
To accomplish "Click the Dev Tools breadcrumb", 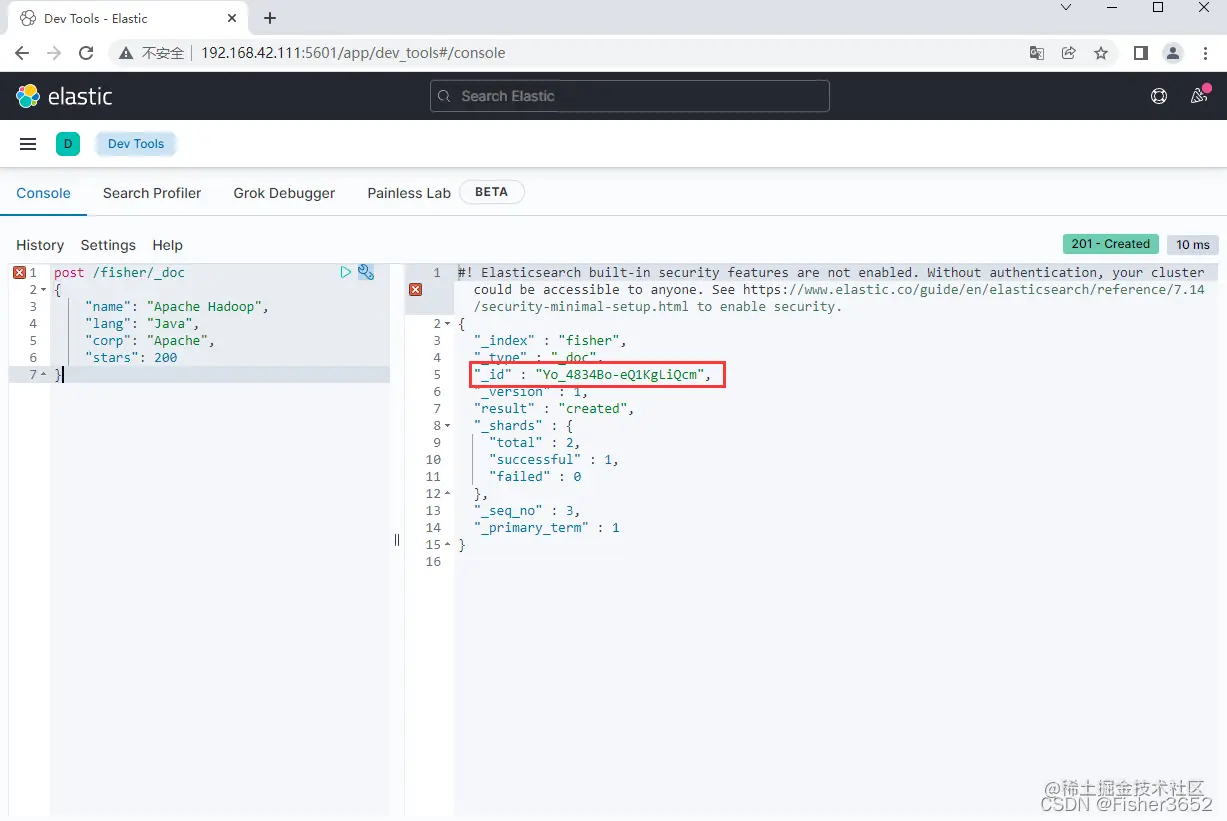I will tap(136, 144).
